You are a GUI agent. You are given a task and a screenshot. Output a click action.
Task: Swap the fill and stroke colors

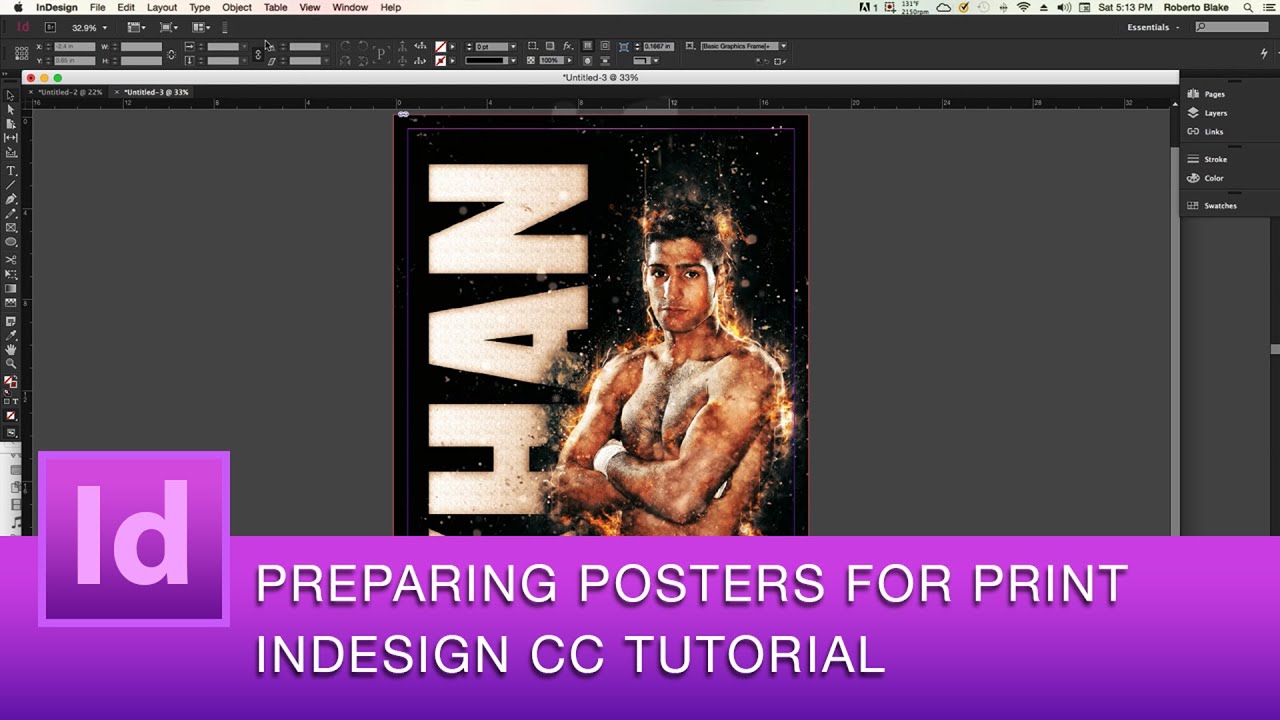[16, 377]
